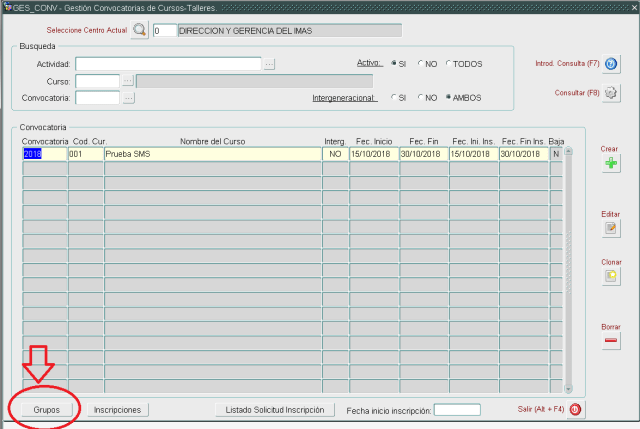This screenshot has width=640, height=429.
Task: Select the Activo TODOS radio button
Action: coord(448,64)
